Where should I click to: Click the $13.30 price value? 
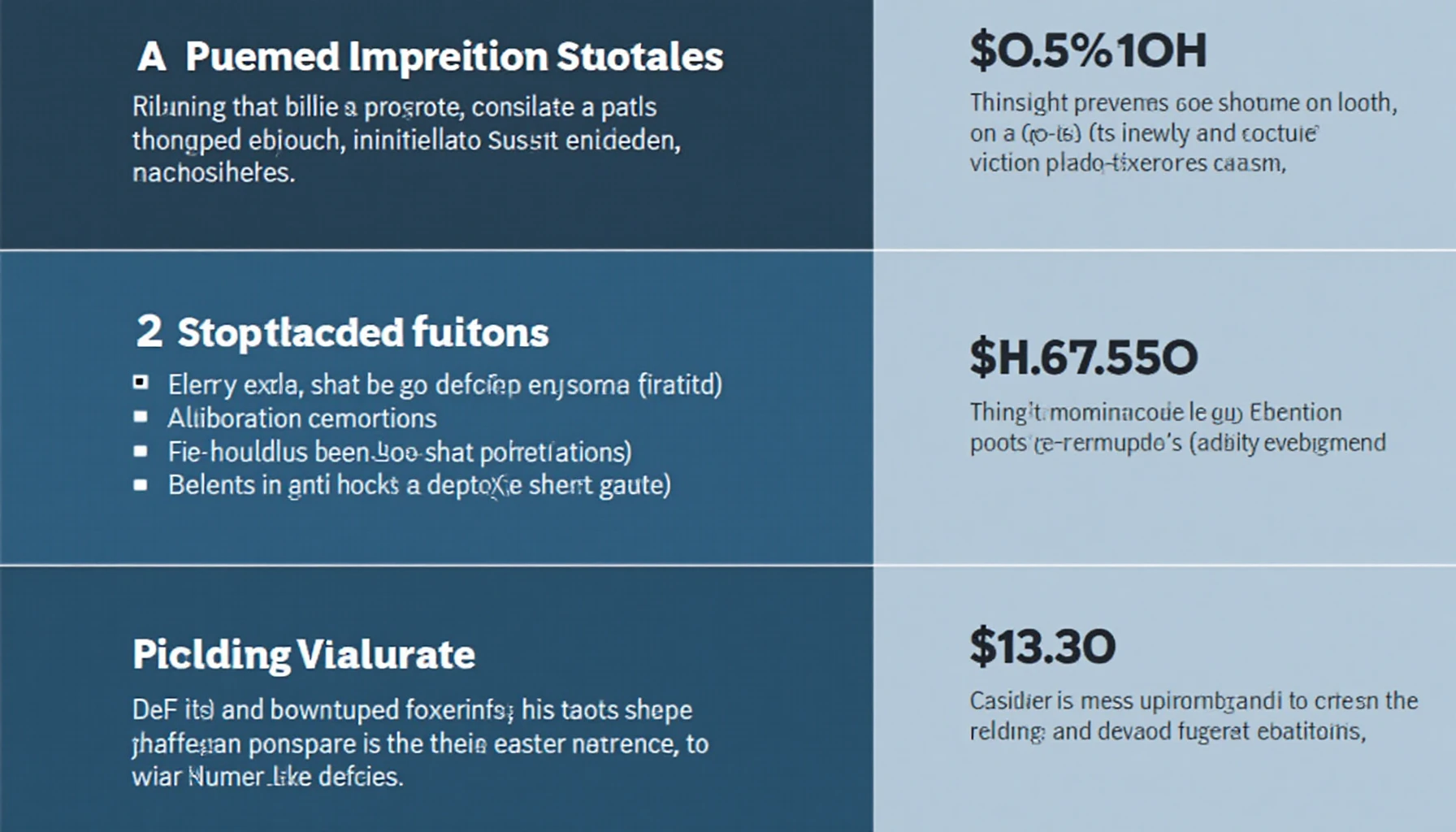pos(1042,647)
